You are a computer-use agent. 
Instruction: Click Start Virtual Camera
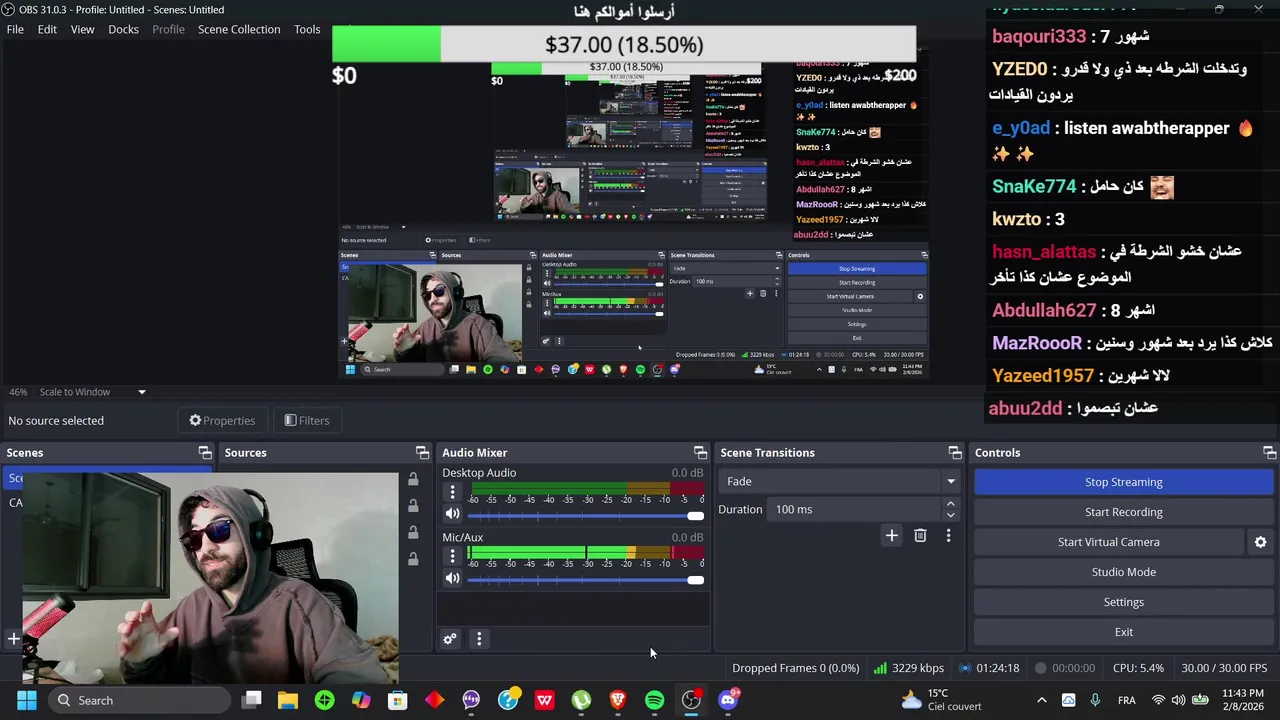pos(1109,542)
